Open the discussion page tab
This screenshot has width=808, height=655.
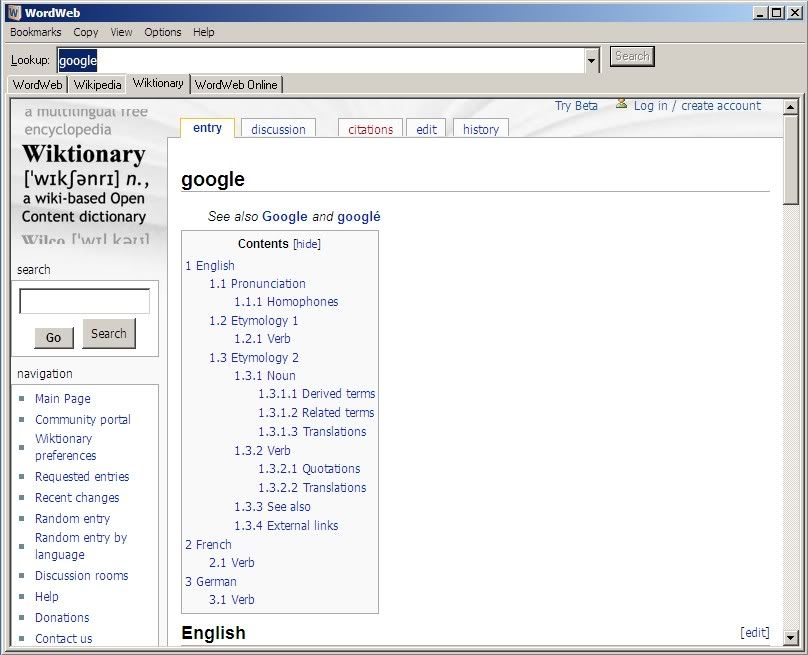pos(278,129)
